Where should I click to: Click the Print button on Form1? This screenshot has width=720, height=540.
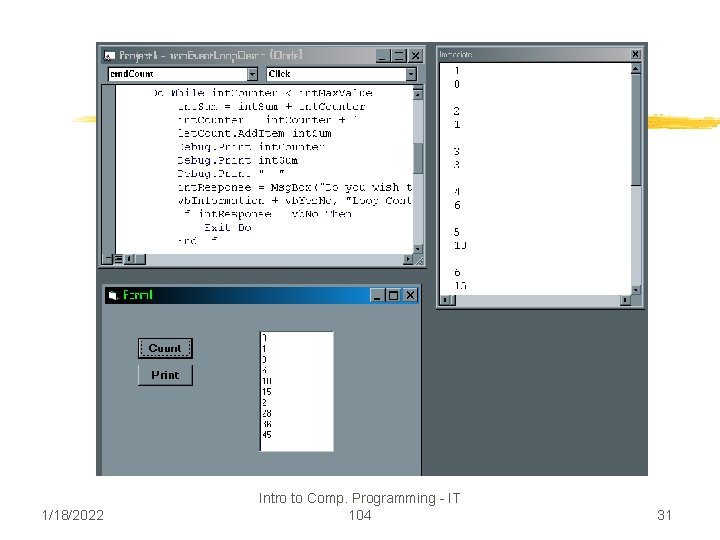[165, 375]
